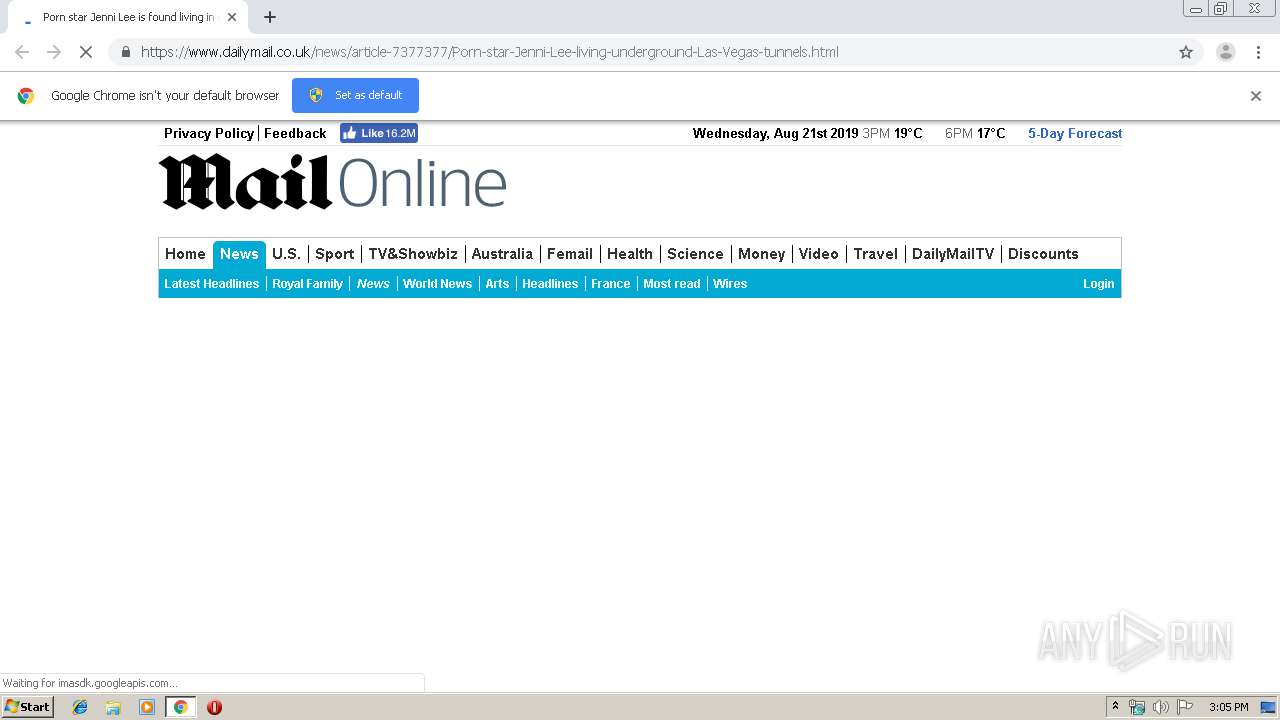Like MailOnline on Facebook
Image resolution: width=1280 pixels, height=720 pixels.
[379, 133]
